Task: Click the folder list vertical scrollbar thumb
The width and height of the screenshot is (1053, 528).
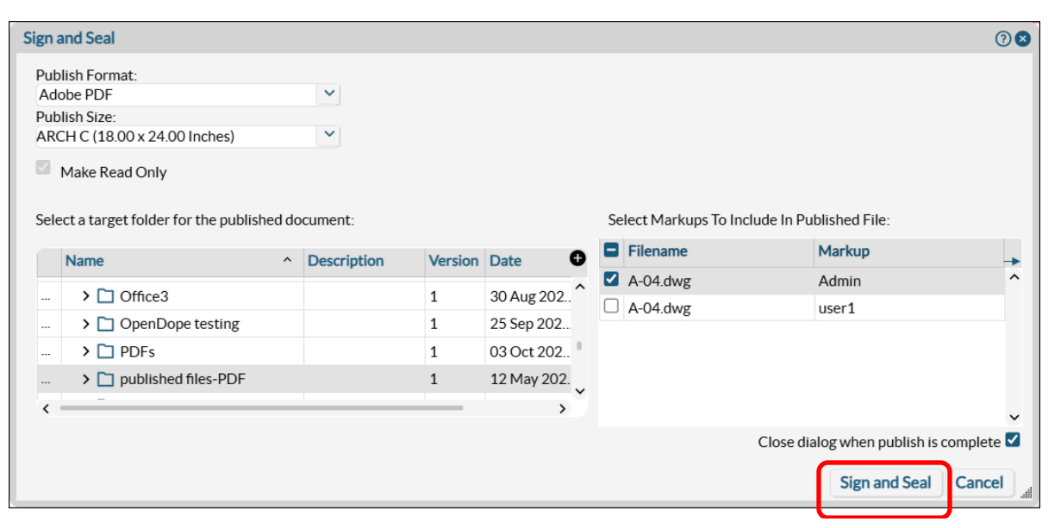Action: [x=579, y=347]
